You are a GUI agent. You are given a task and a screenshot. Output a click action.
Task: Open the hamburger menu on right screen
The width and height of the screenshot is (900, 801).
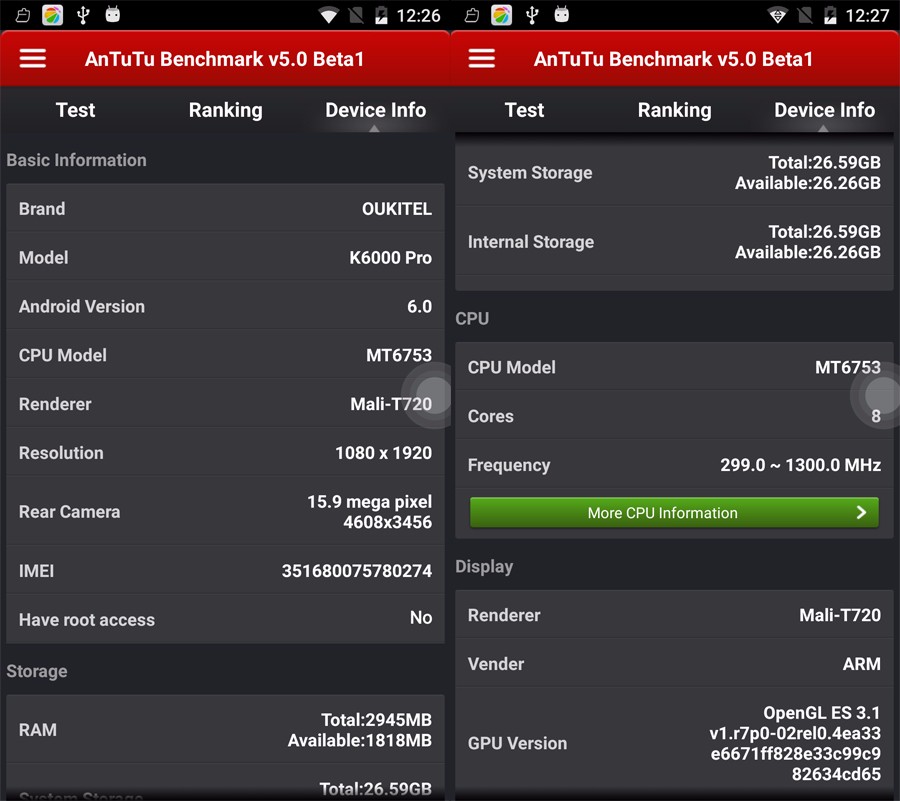pyautogui.click(x=482, y=58)
